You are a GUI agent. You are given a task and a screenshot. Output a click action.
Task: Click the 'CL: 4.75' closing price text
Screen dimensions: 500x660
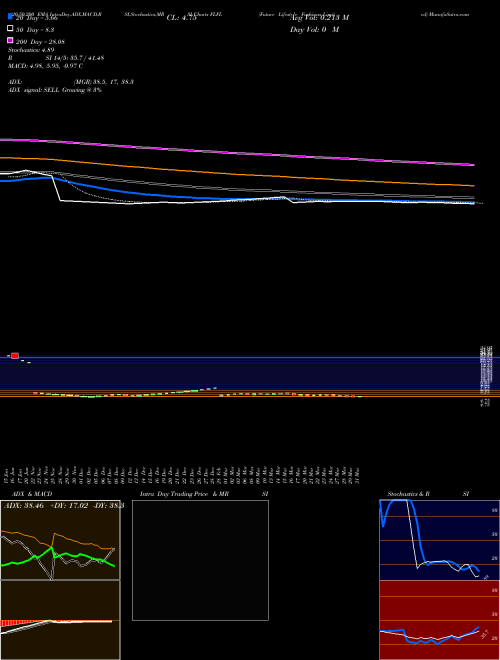coord(182,18)
